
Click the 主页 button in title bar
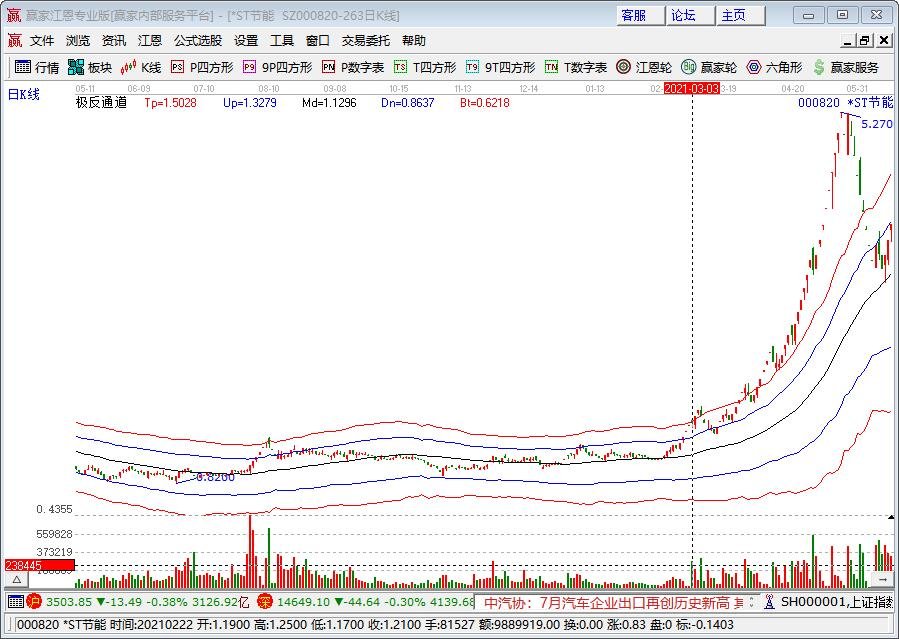[x=740, y=15]
